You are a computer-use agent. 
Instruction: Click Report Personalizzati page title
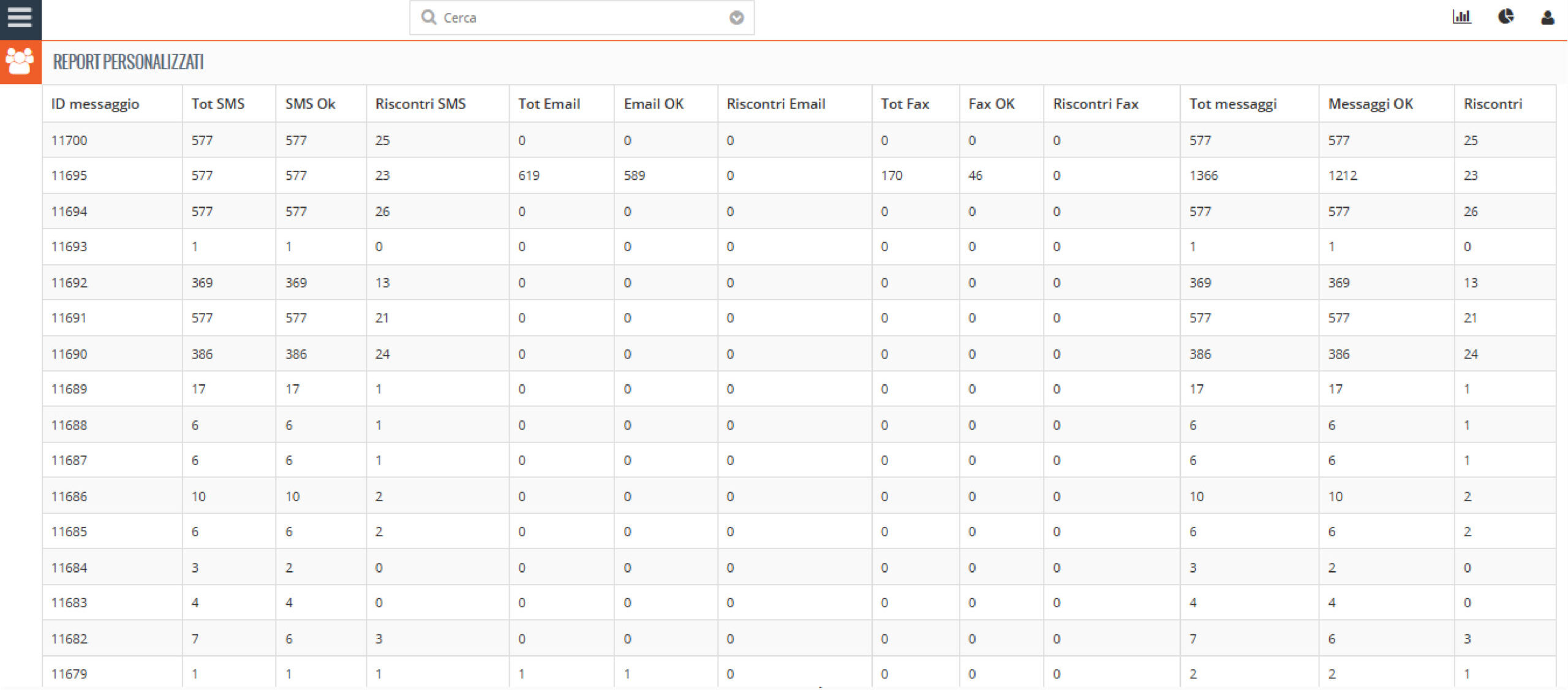click(x=128, y=62)
